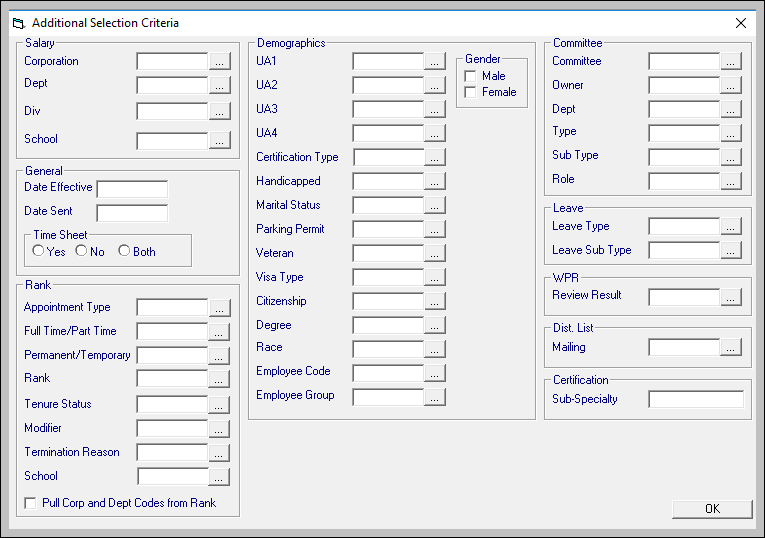Browse Termination Reason ellipsis button
The width and height of the screenshot is (765, 538).
point(219,453)
